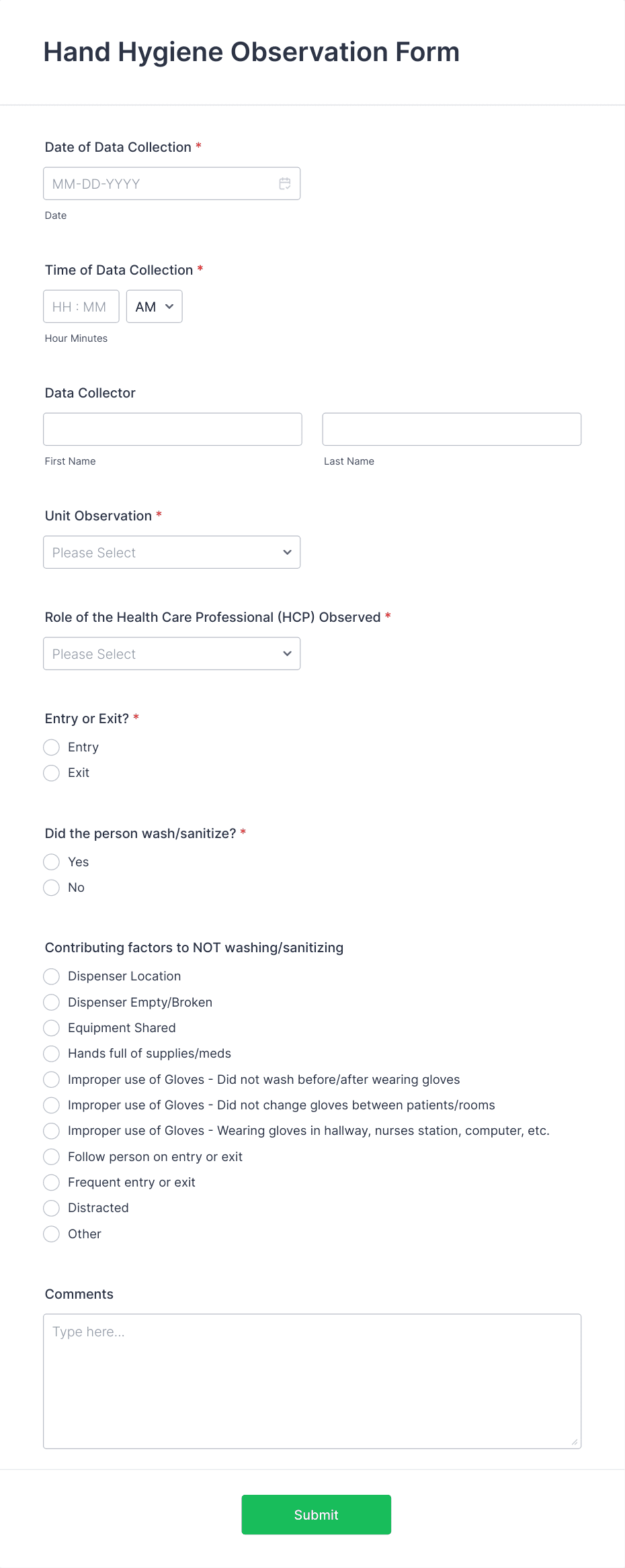This screenshot has height=1568, width=625.
Task: Select Dispenser Location contributing factor
Action: (51, 976)
